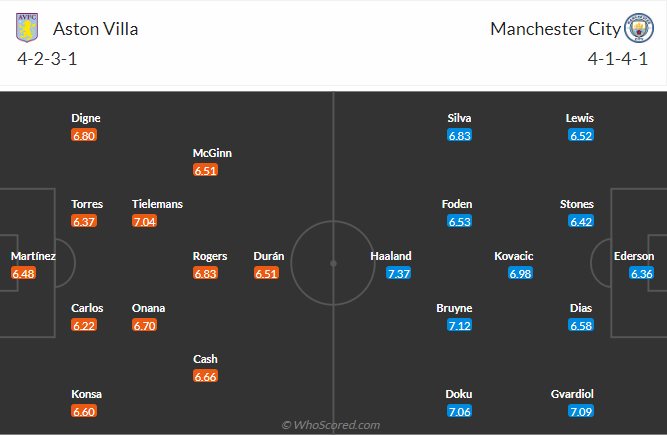Select player McGinn on the pitch

tap(212, 153)
